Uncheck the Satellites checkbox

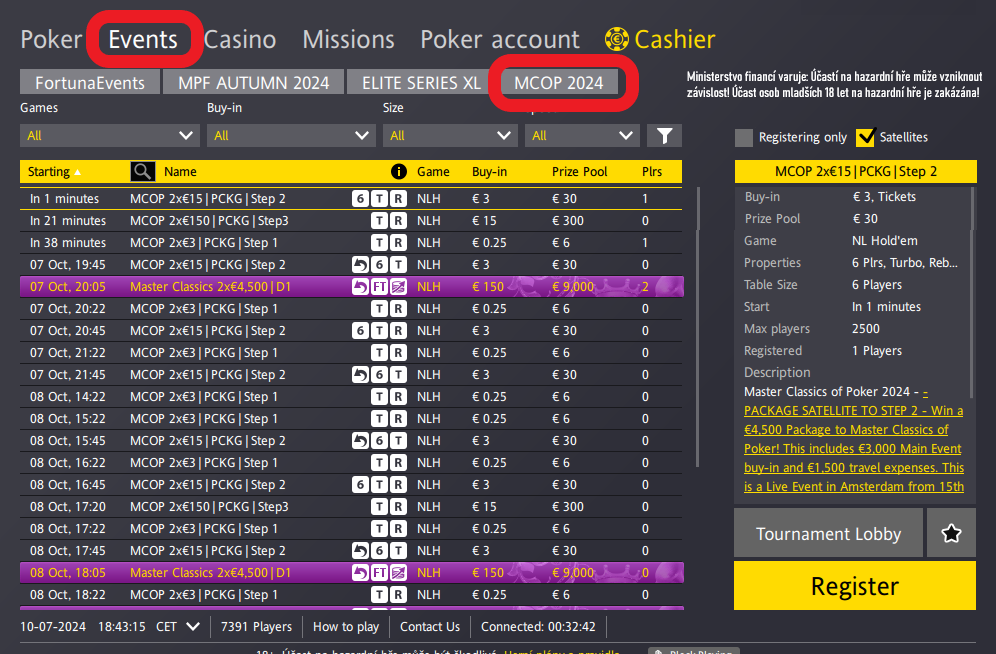[865, 137]
